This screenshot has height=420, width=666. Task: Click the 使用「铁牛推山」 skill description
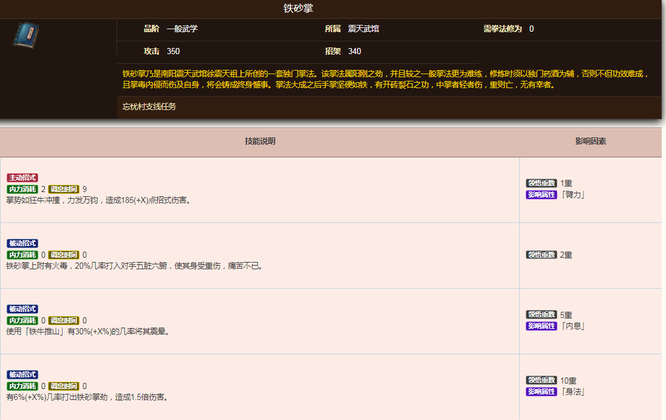tap(88, 331)
